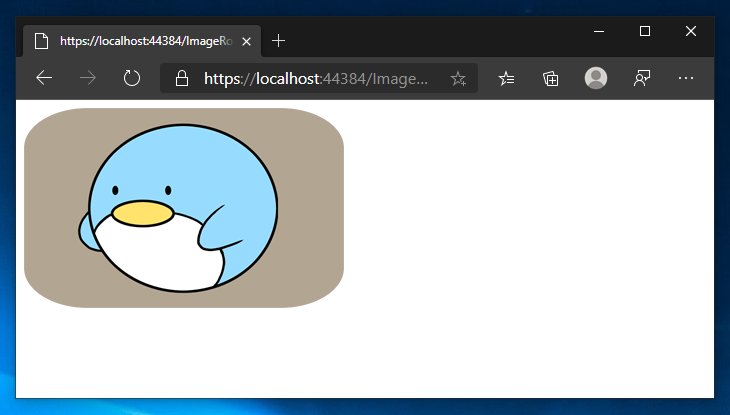View site security lock information
Image resolution: width=730 pixels, height=415 pixels.
(182, 79)
